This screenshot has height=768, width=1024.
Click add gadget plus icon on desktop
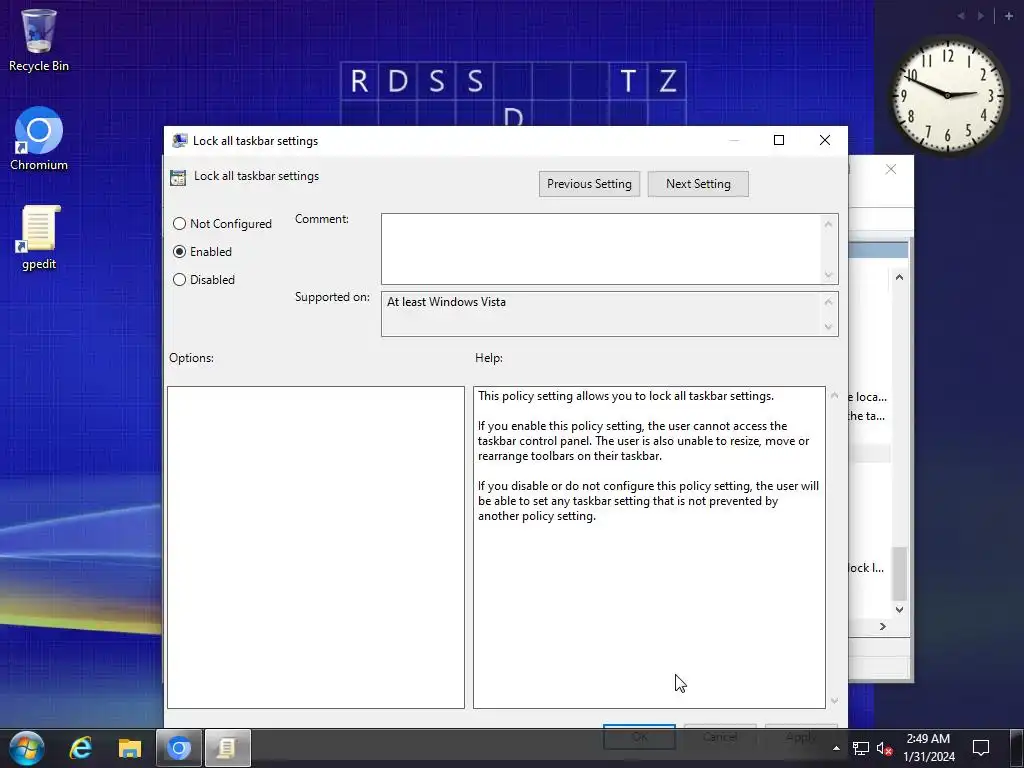tap(1009, 16)
